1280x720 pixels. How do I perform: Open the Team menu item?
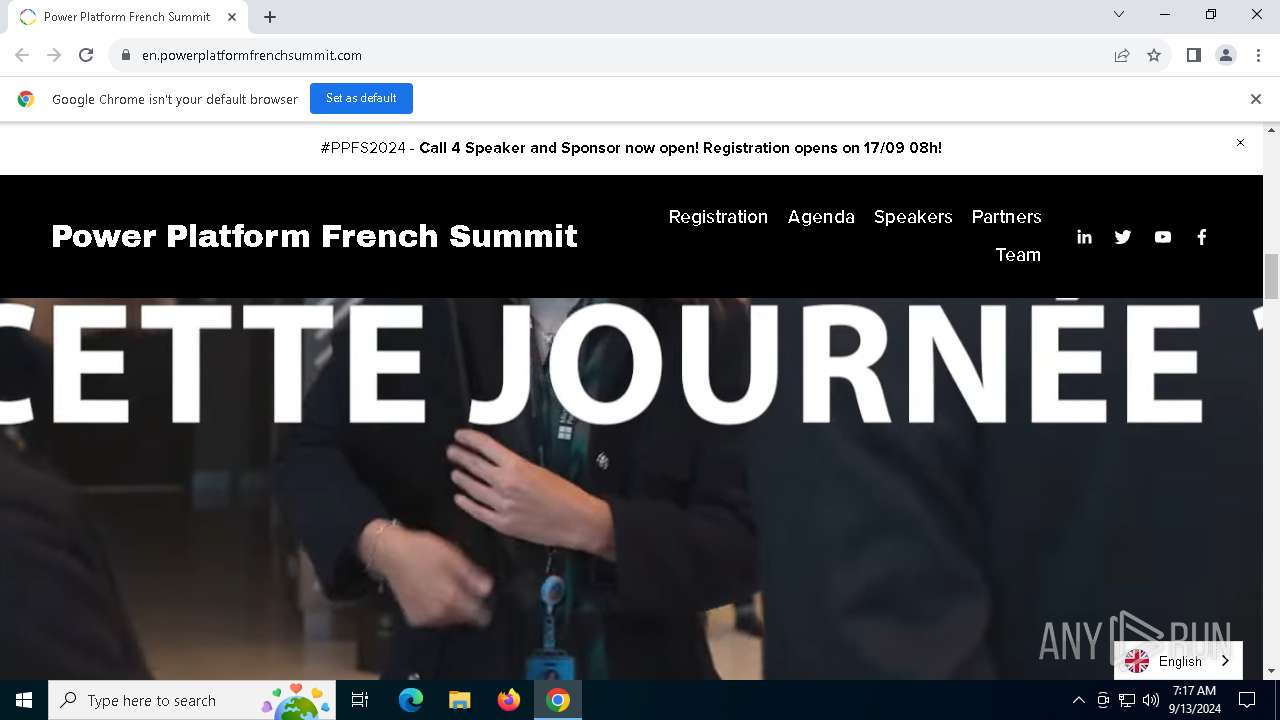click(x=1018, y=255)
